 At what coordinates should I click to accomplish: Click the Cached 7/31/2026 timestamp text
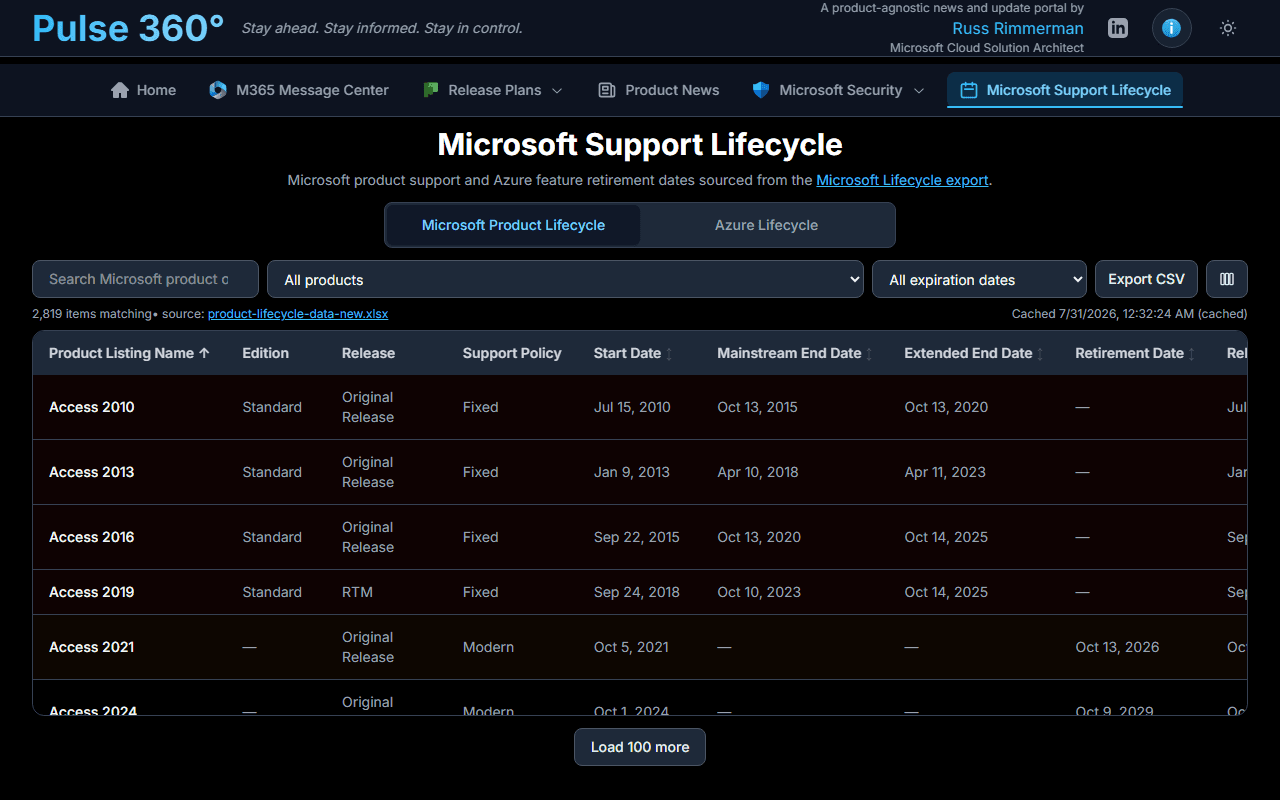tap(1129, 314)
